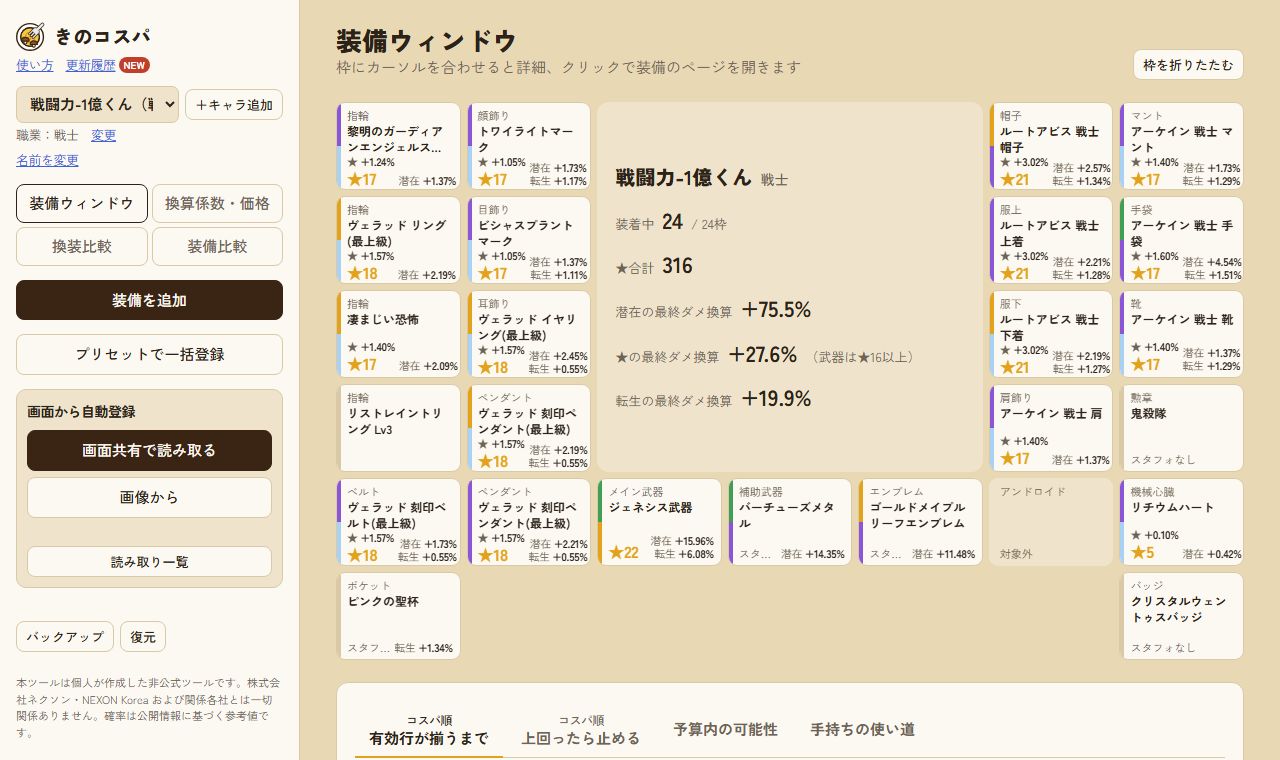Click the 画像から button
Viewport: 1280px width, 760px height.
(149, 497)
